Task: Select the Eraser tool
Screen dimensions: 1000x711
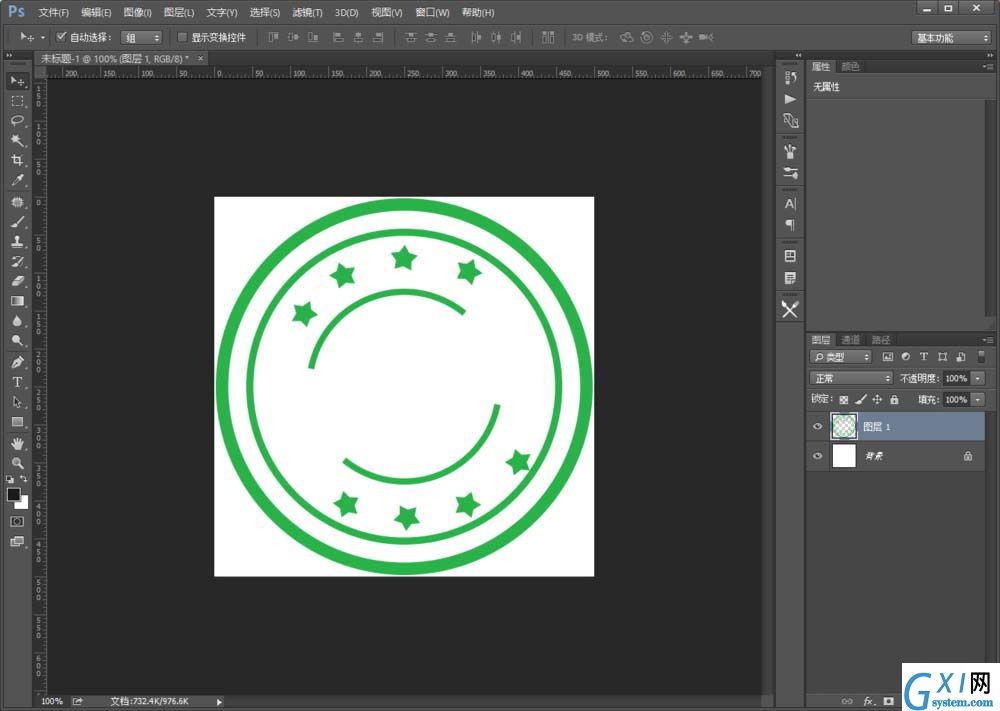Action: 17,281
